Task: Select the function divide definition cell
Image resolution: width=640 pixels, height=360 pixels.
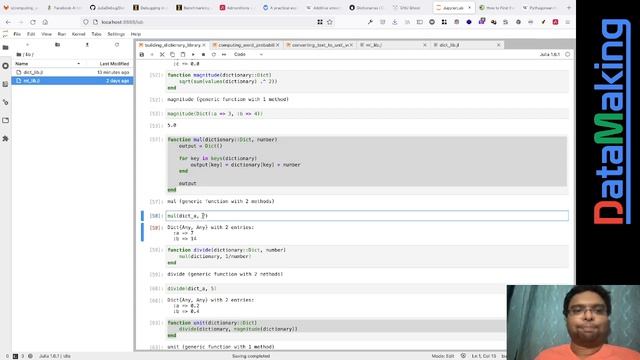Action: pyautogui.click(x=367, y=256)
